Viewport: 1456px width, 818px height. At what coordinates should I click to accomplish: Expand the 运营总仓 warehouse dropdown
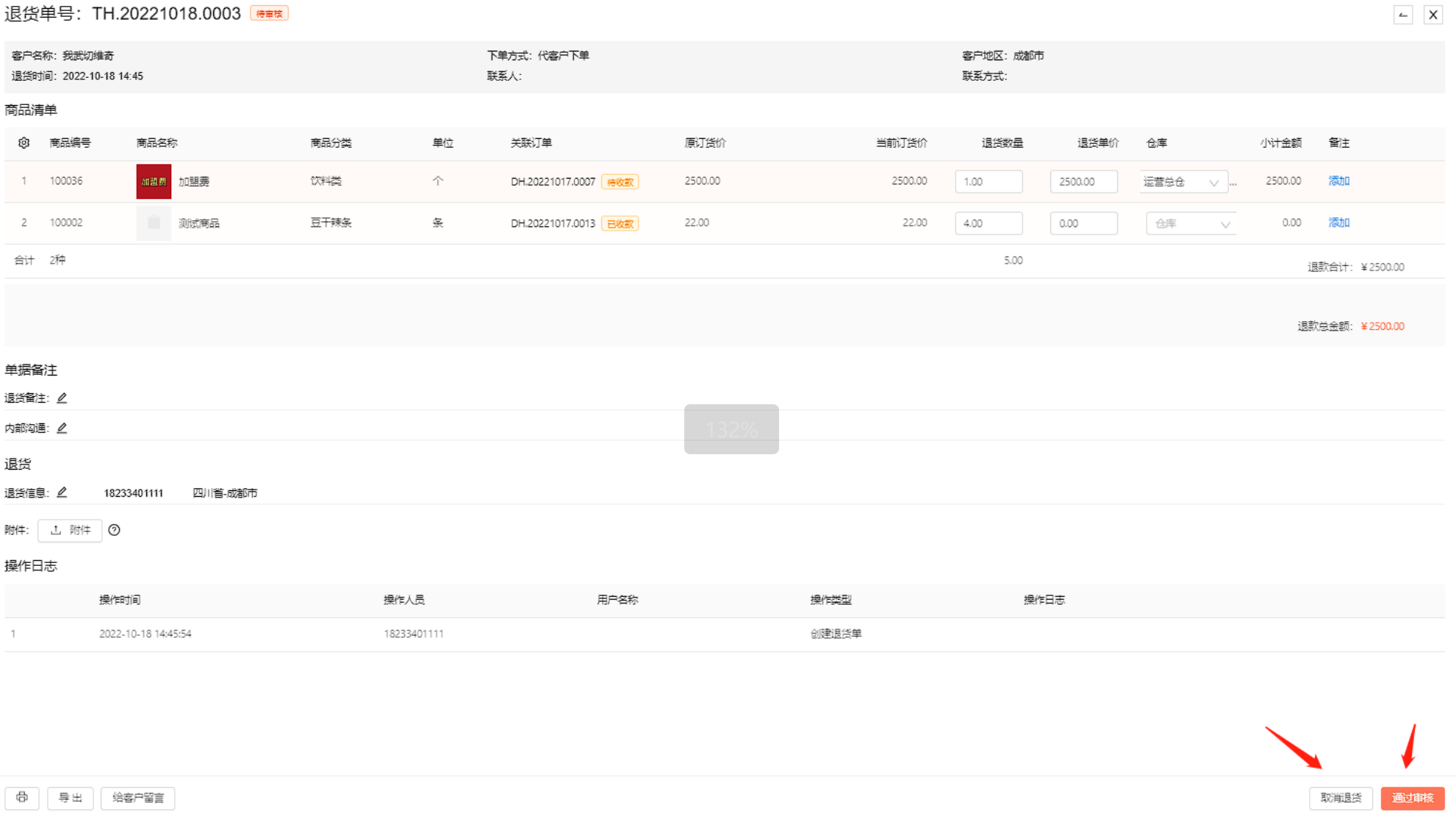(x=1183, y=182)
